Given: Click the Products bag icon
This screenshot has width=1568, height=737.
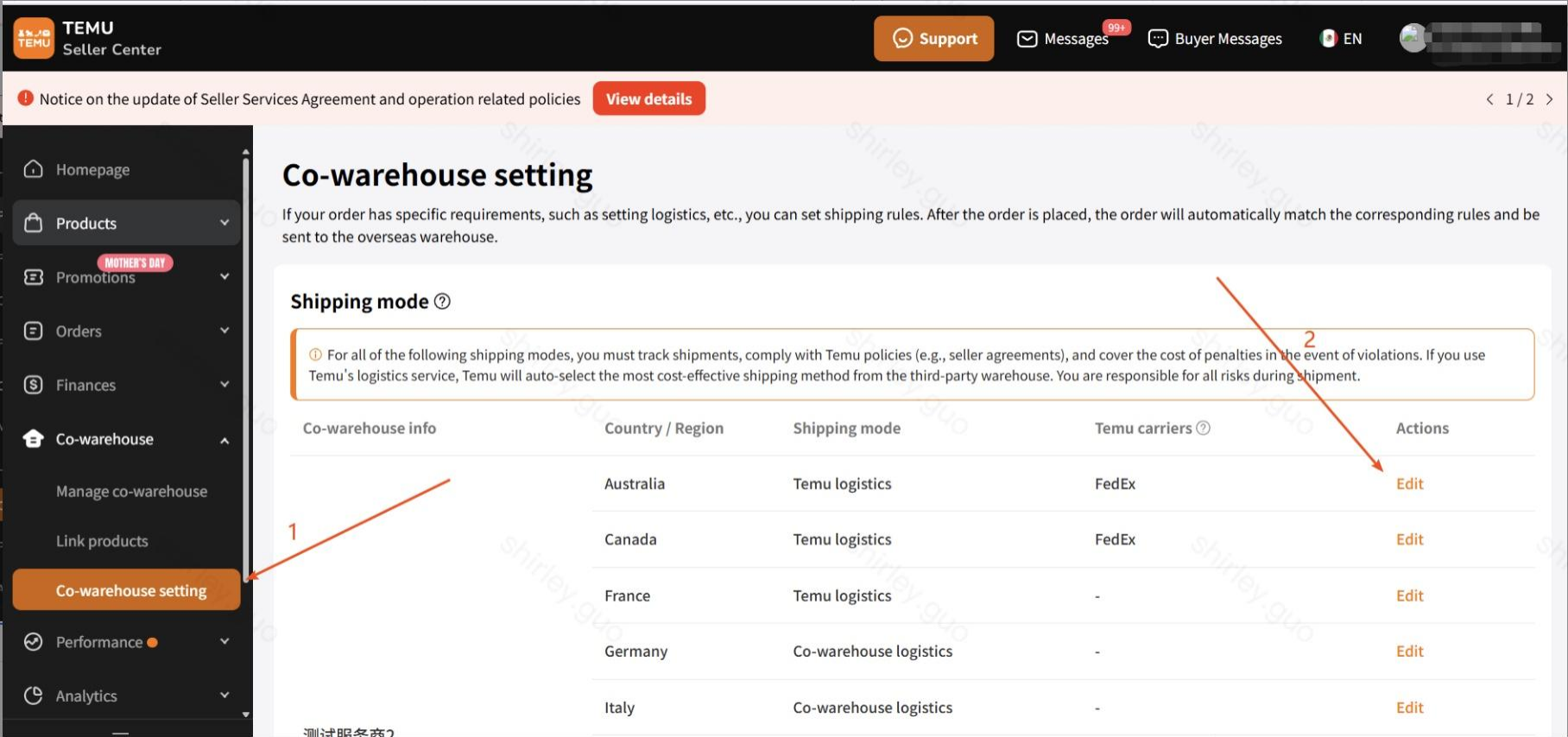Looking at the screenshot, I should click(x=34, y=223).
